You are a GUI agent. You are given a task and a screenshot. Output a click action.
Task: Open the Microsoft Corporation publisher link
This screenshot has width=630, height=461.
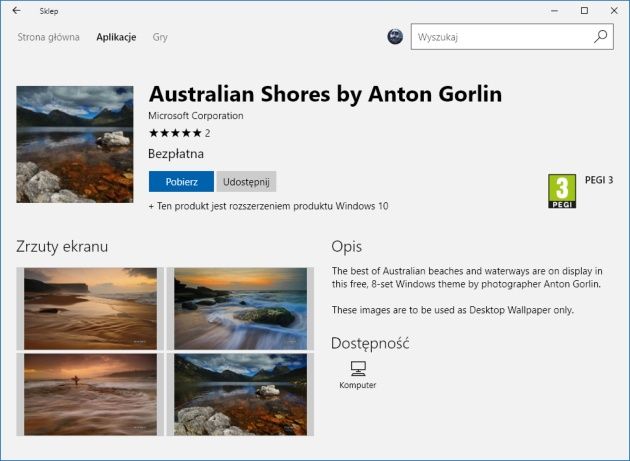tap(196, 116)
